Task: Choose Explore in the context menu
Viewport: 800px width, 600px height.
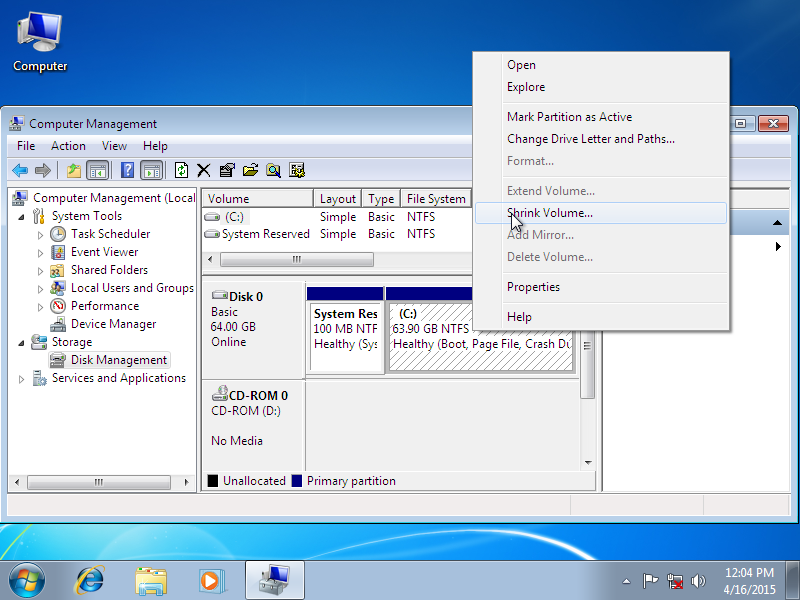Action: pos(601,87)
